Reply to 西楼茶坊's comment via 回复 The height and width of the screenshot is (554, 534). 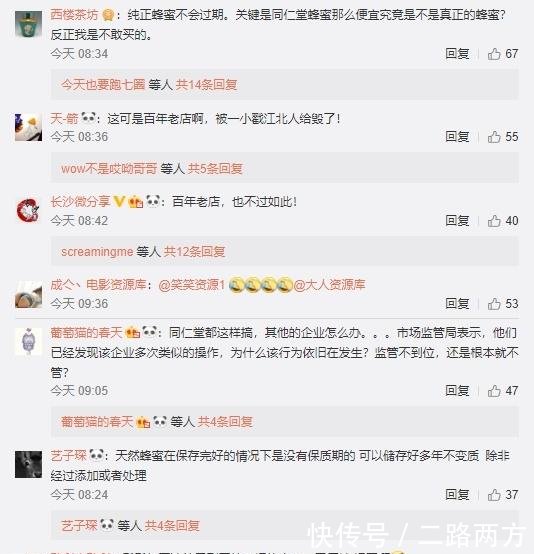point(457,54)
